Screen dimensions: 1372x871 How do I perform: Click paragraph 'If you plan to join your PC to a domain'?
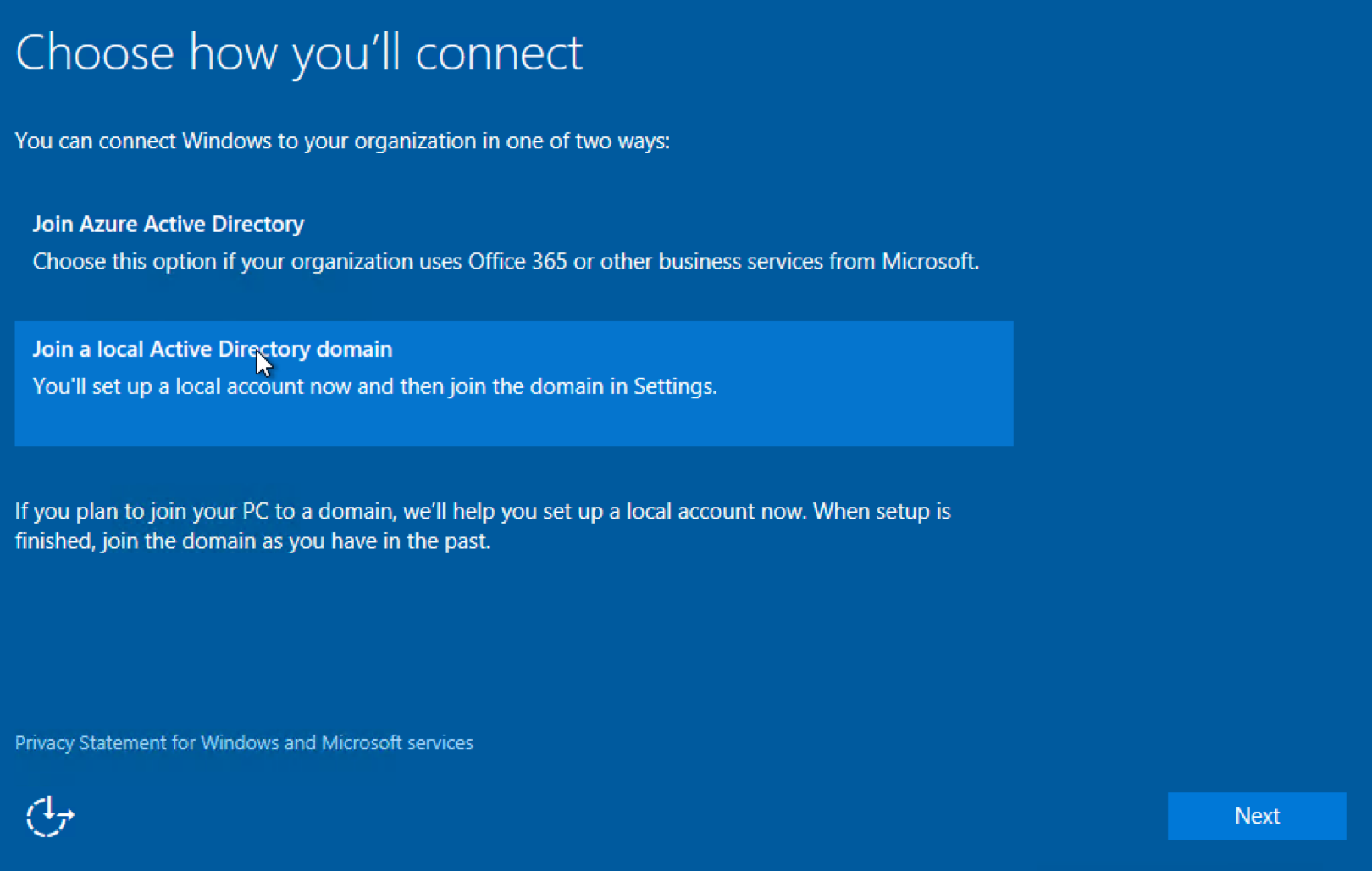point(483,525)
